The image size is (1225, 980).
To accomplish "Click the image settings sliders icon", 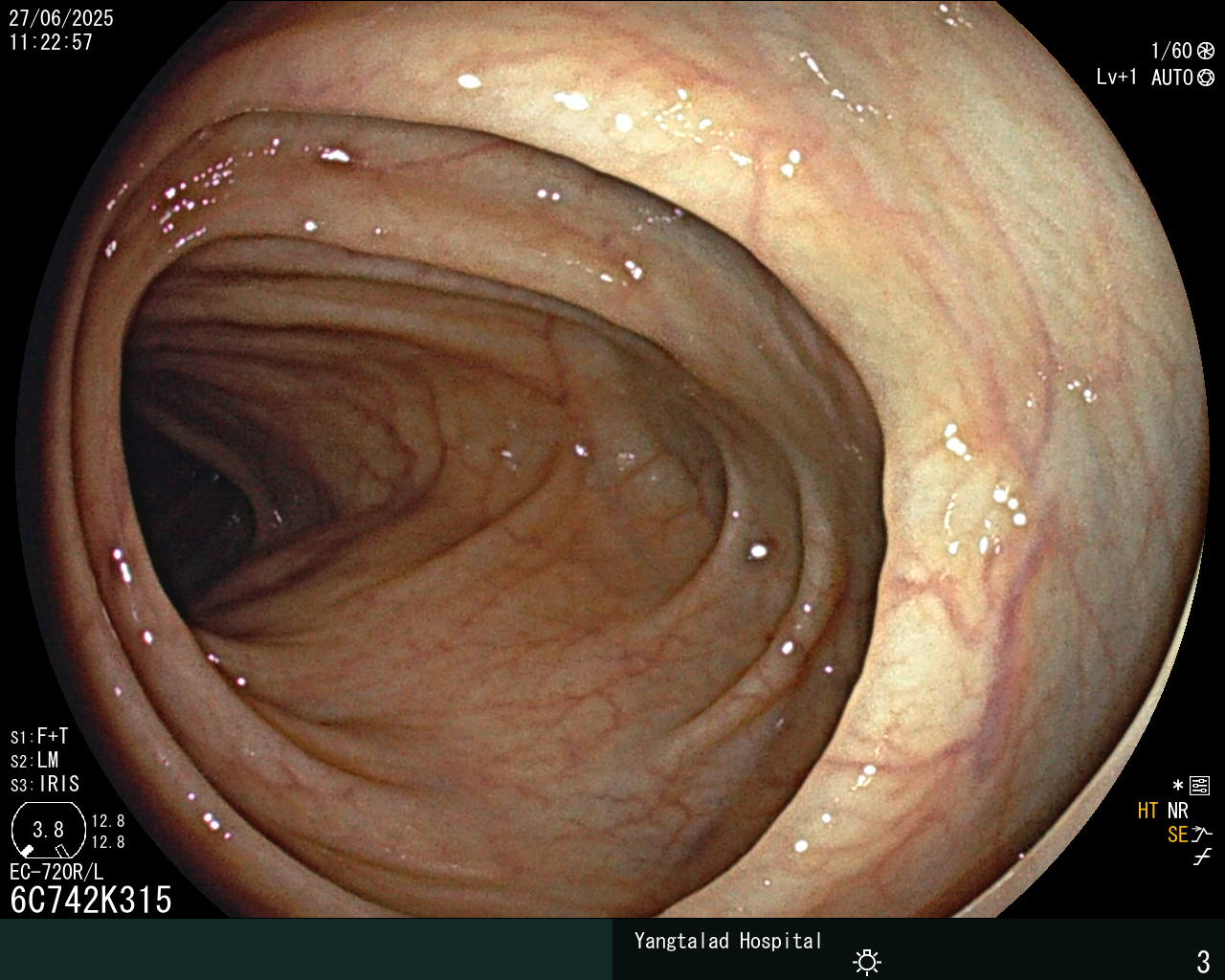I will [x=1200, y=787].
